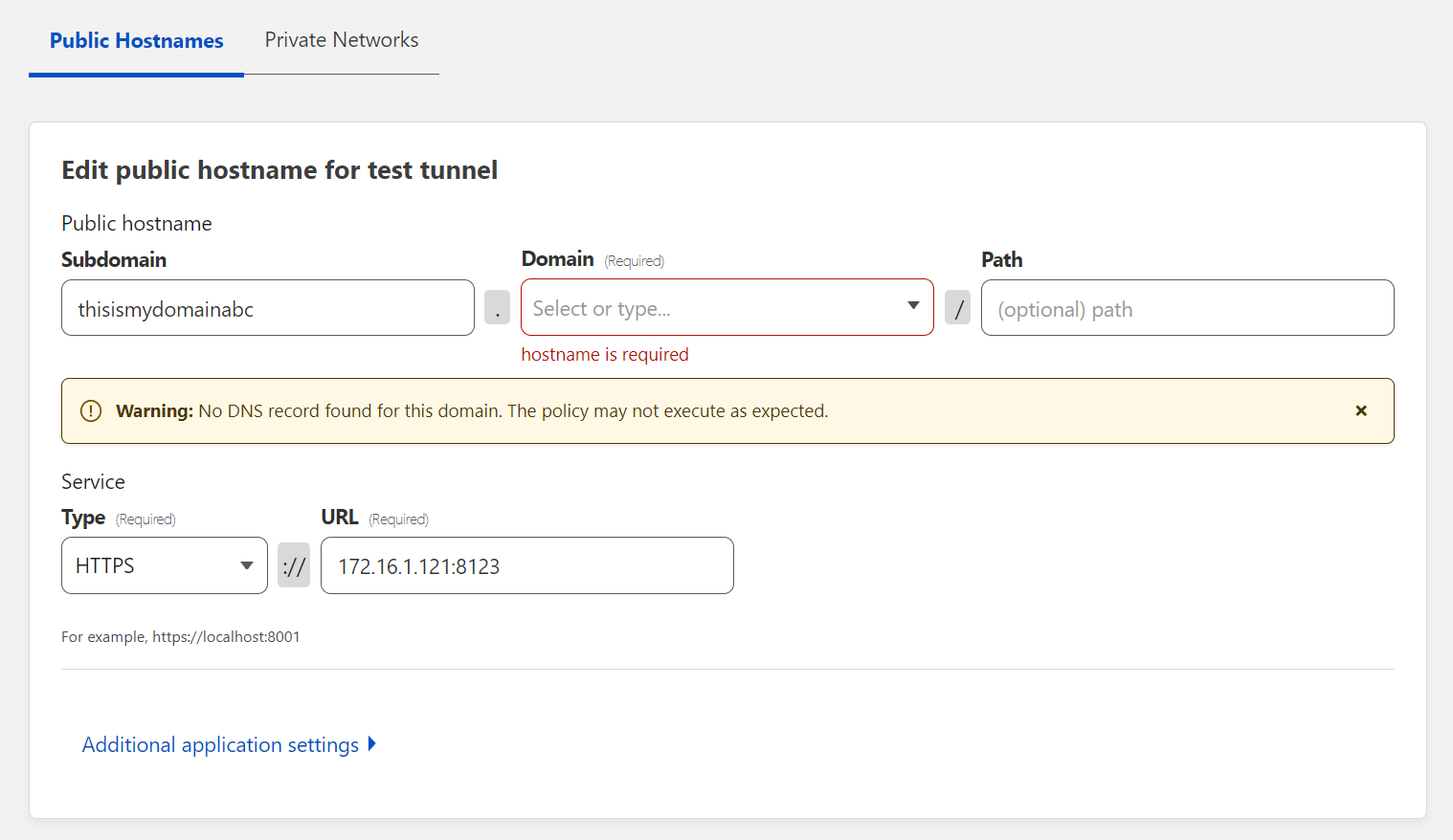
Task: Click the 'Edit public hostname' heading
Action: 279,170
